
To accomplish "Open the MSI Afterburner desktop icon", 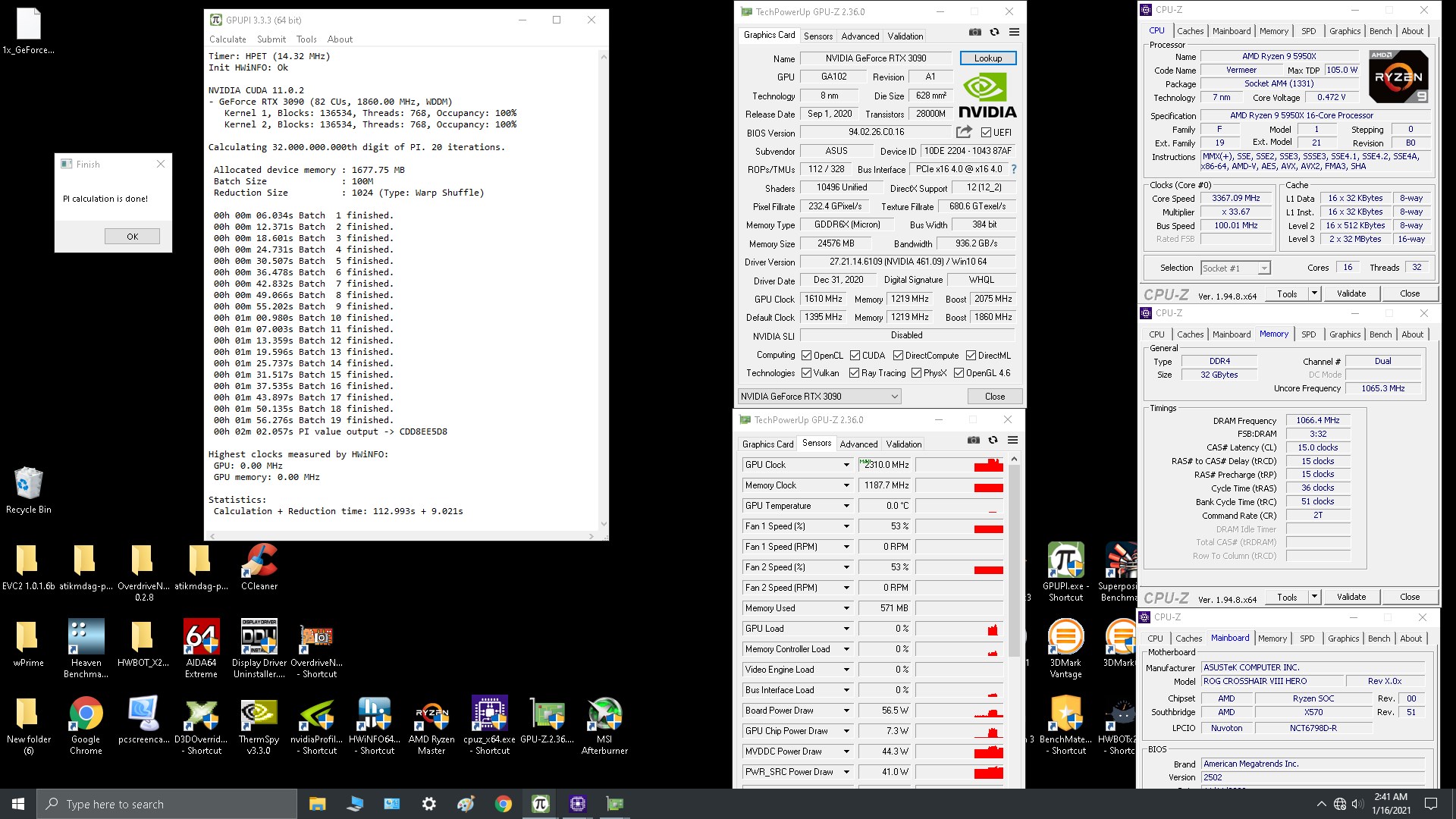I will click(x=604, y=725).
